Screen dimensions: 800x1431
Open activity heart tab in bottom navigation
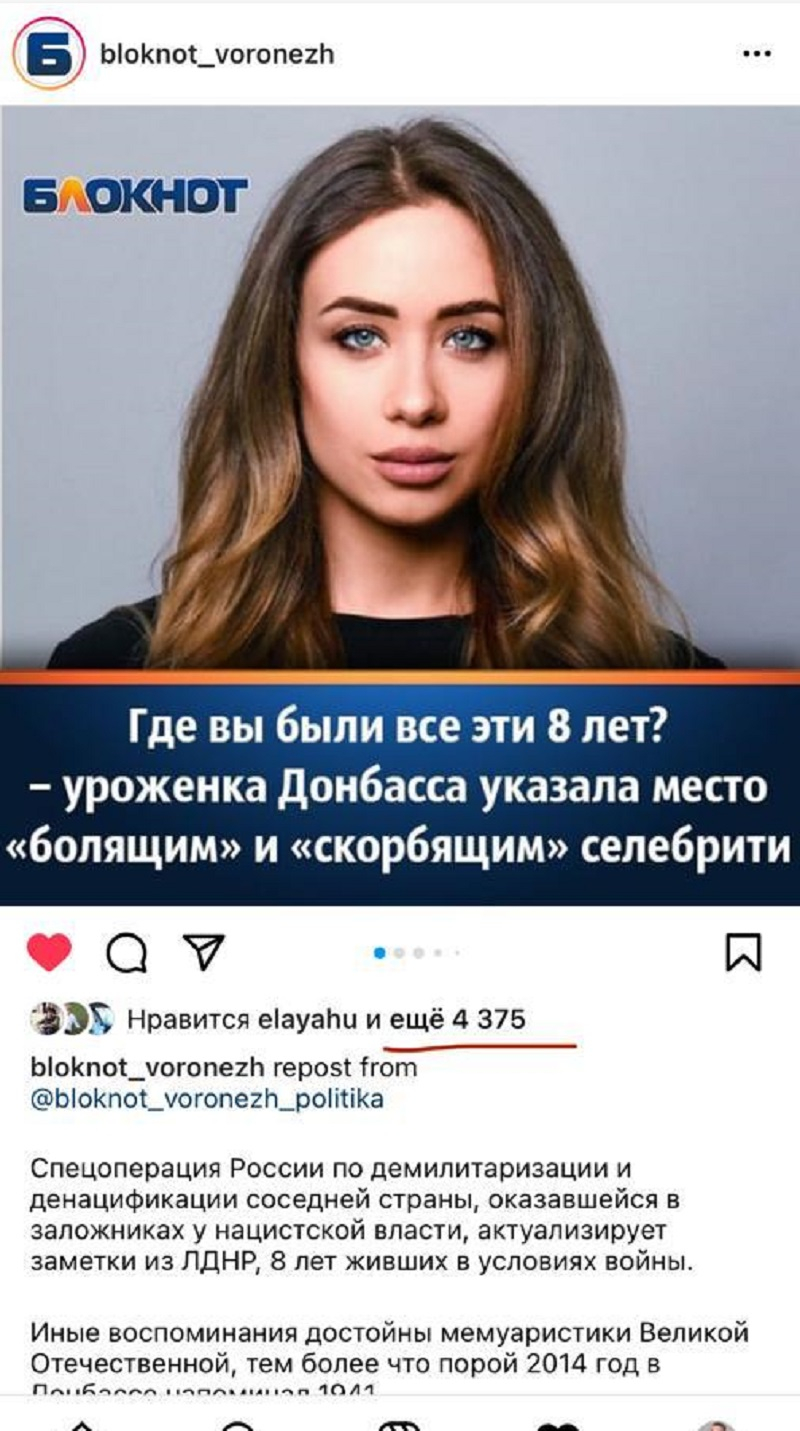[x=557, y=1424]
